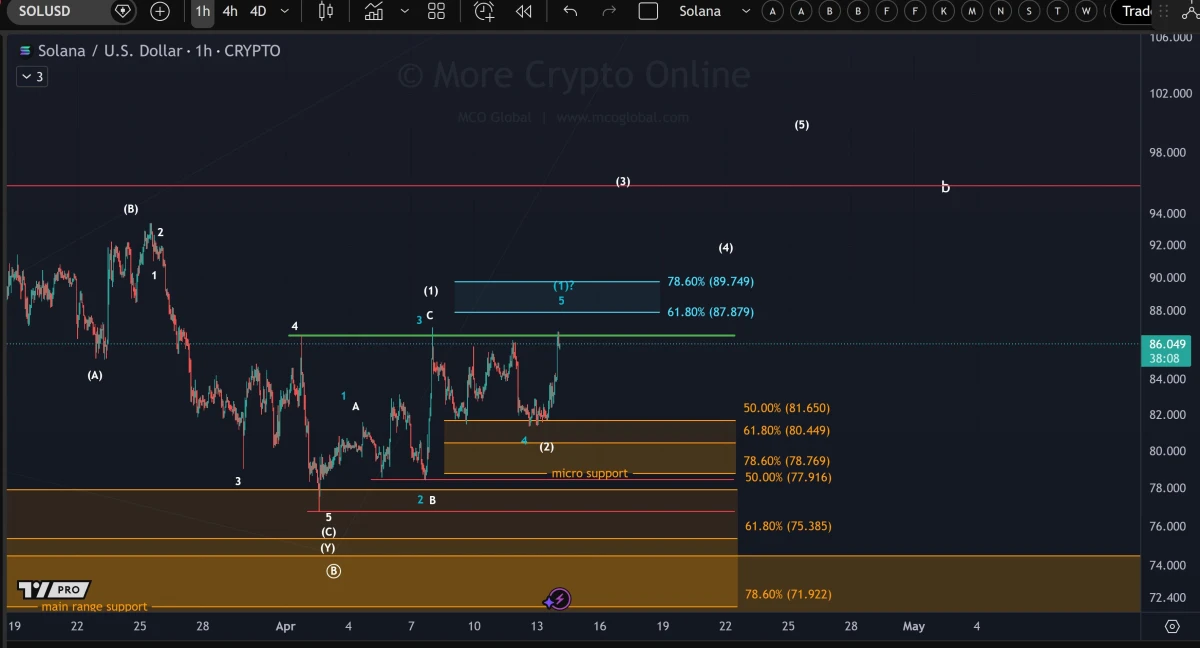Click the diamond icon inside the symbol box
1200x648 pixels.
pos(122,11)
